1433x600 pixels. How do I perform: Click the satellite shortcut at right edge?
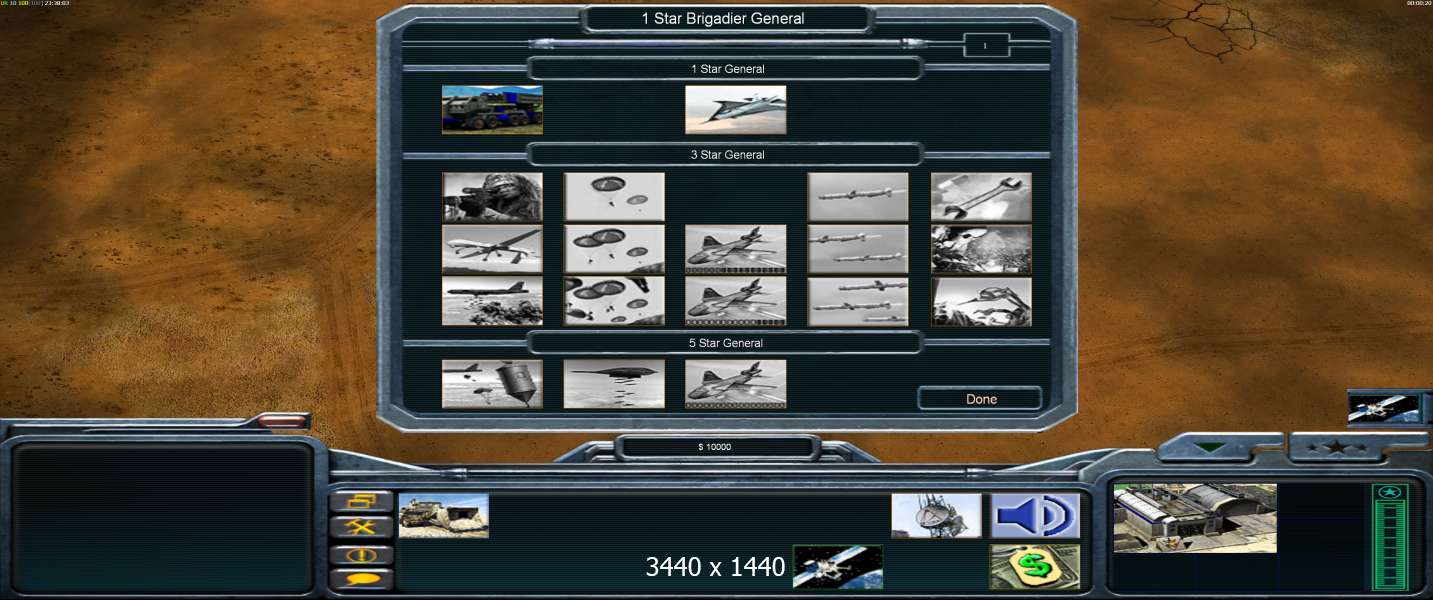pos(1384,408)
